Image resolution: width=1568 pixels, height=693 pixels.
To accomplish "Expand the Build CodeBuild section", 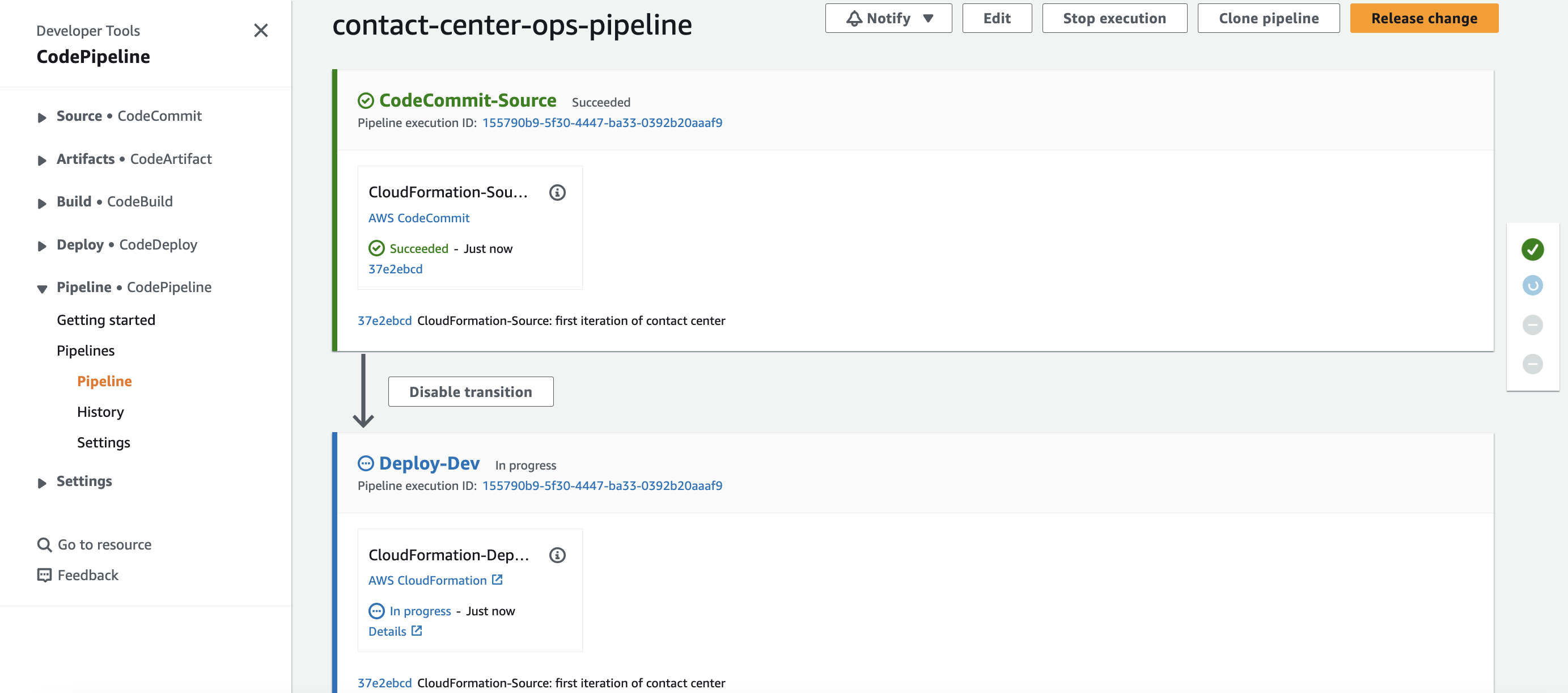I will point(105,201).
